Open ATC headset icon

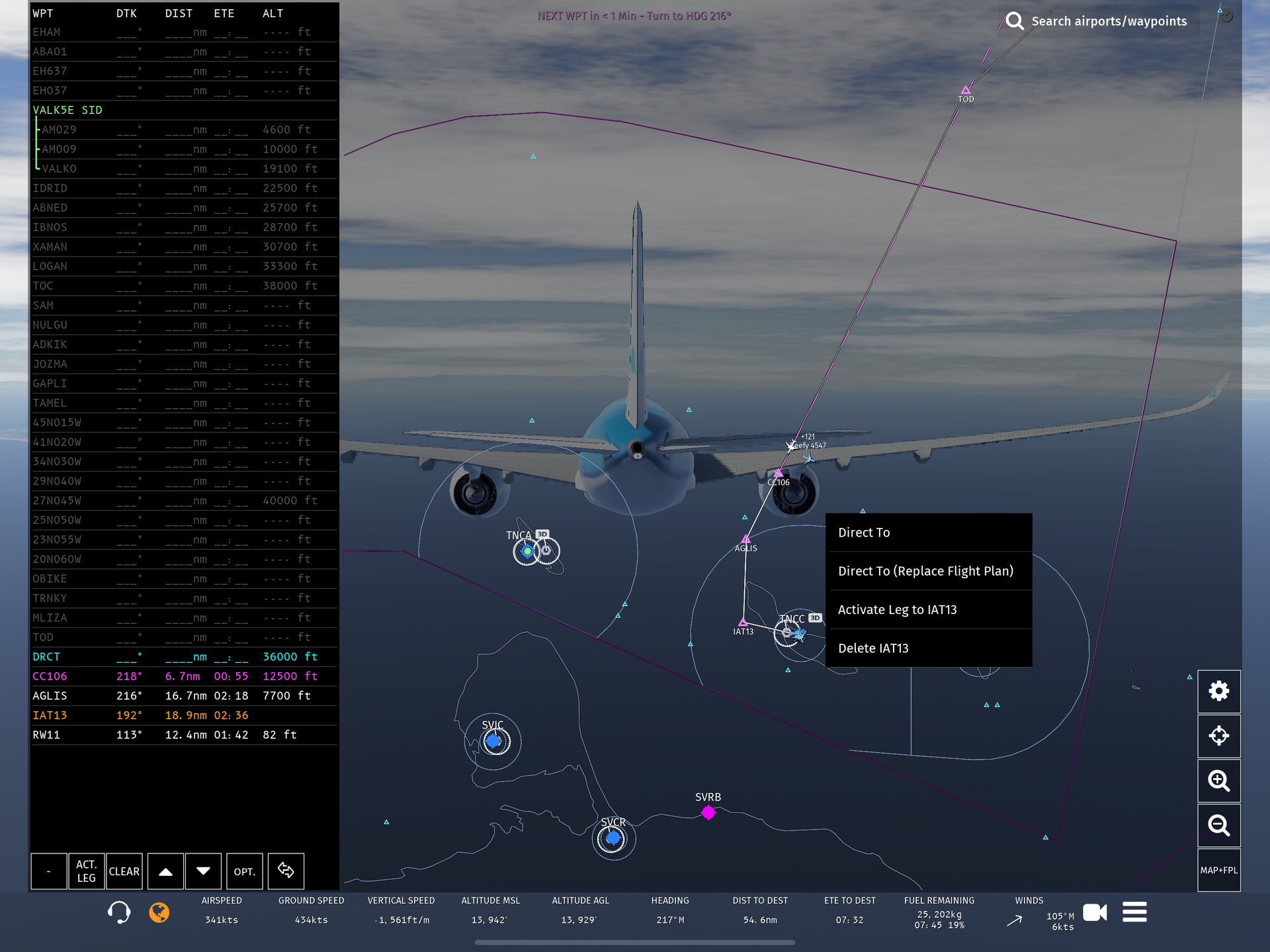(x=119, y=912)
